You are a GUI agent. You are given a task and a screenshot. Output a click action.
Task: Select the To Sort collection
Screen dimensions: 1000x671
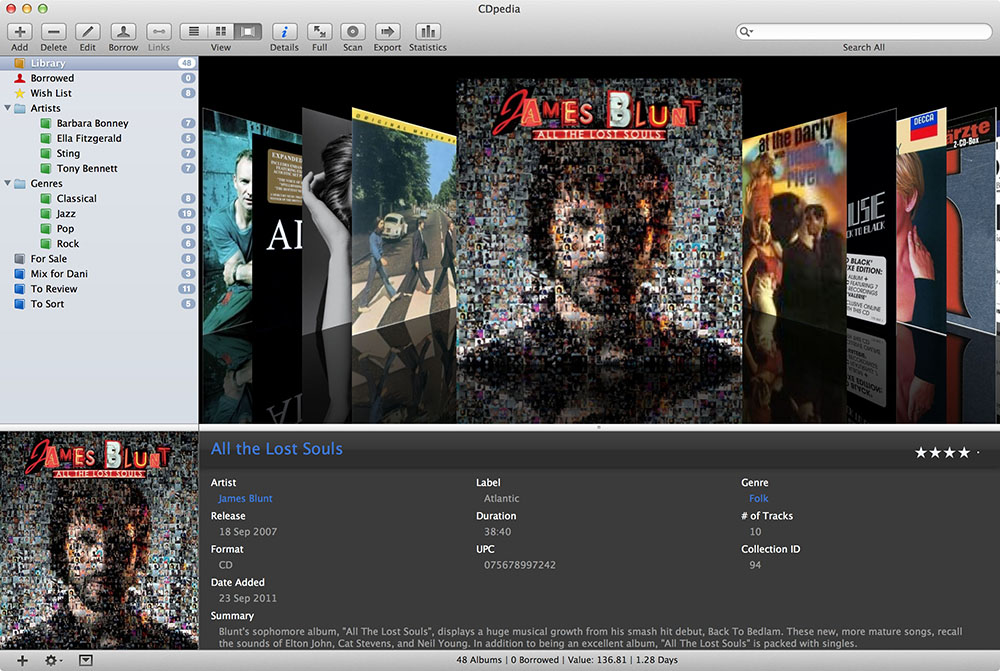(99, 304)
